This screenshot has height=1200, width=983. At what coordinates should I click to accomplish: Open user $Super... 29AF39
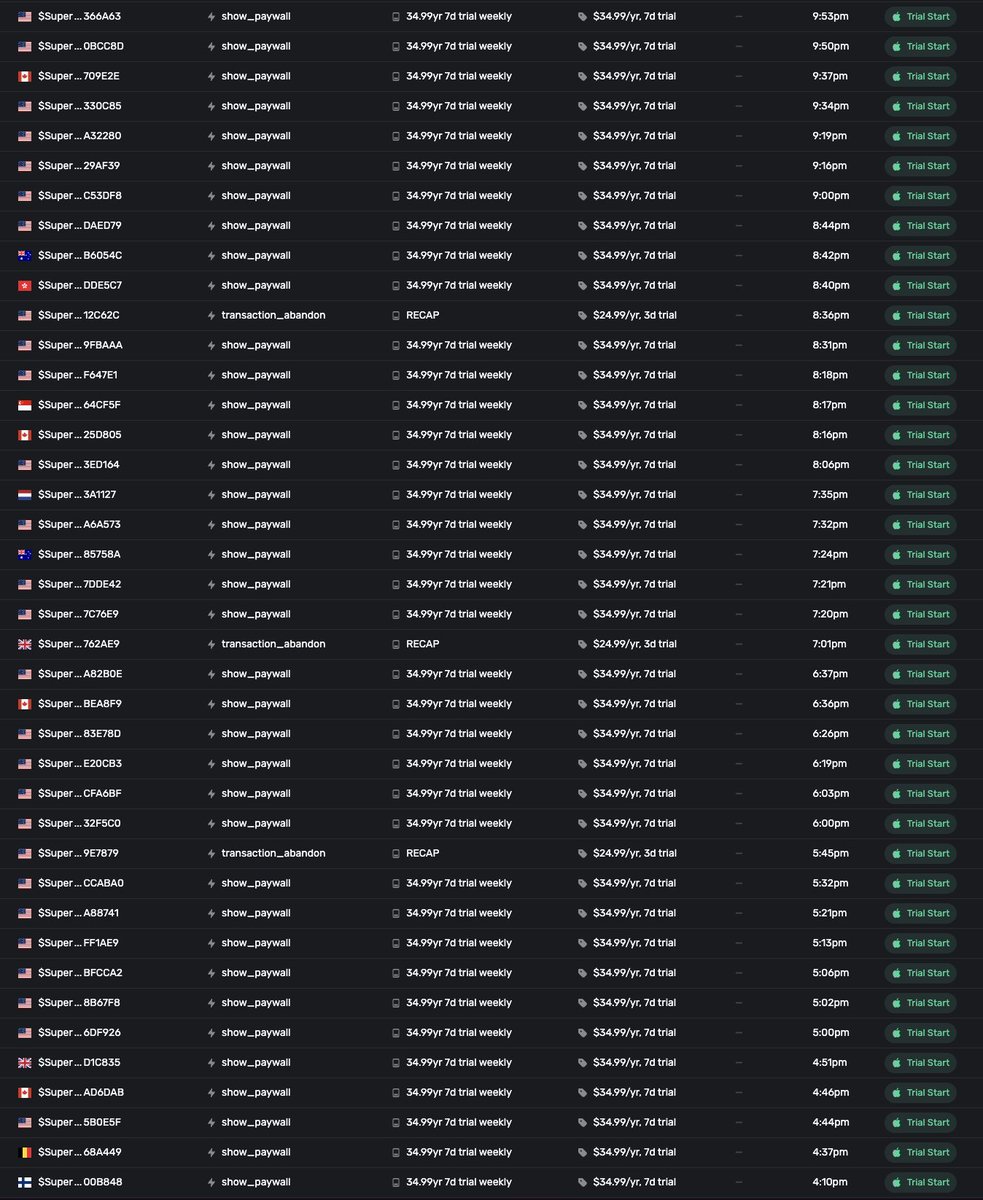pos(79,166)
